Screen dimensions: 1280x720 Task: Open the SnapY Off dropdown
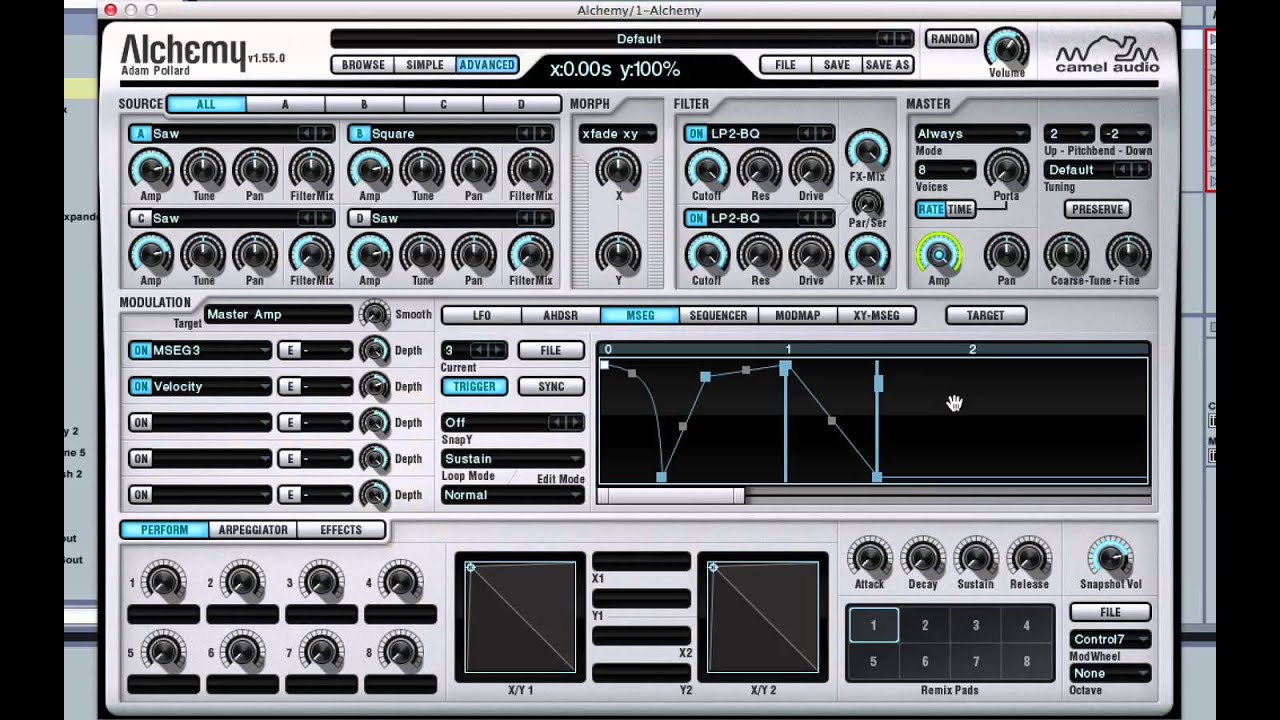click(x=512, y=422)
